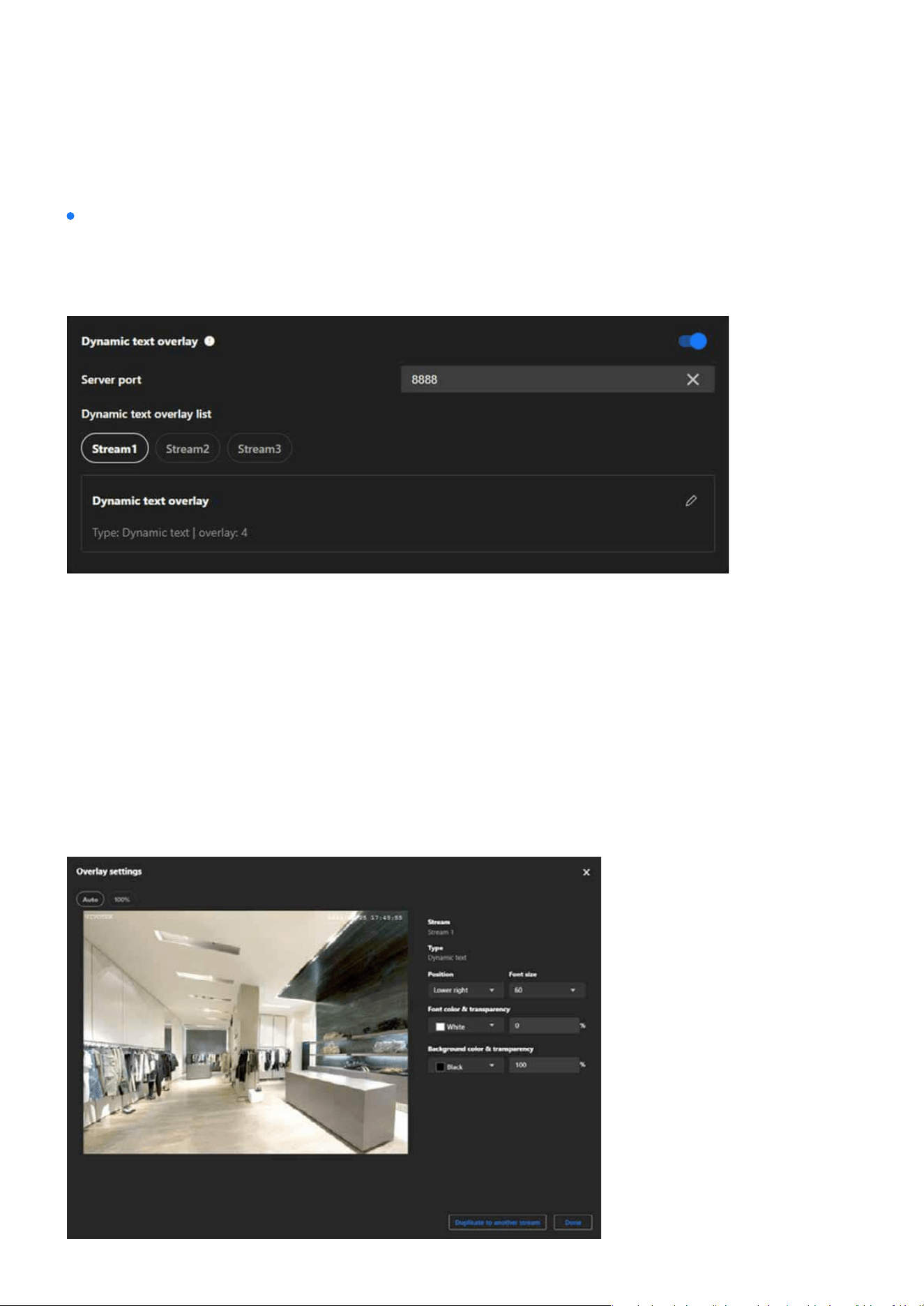Select the Auto zoom option
Image resolution: width=924 pixels, height=1306 pixels.
coord(90,900)
